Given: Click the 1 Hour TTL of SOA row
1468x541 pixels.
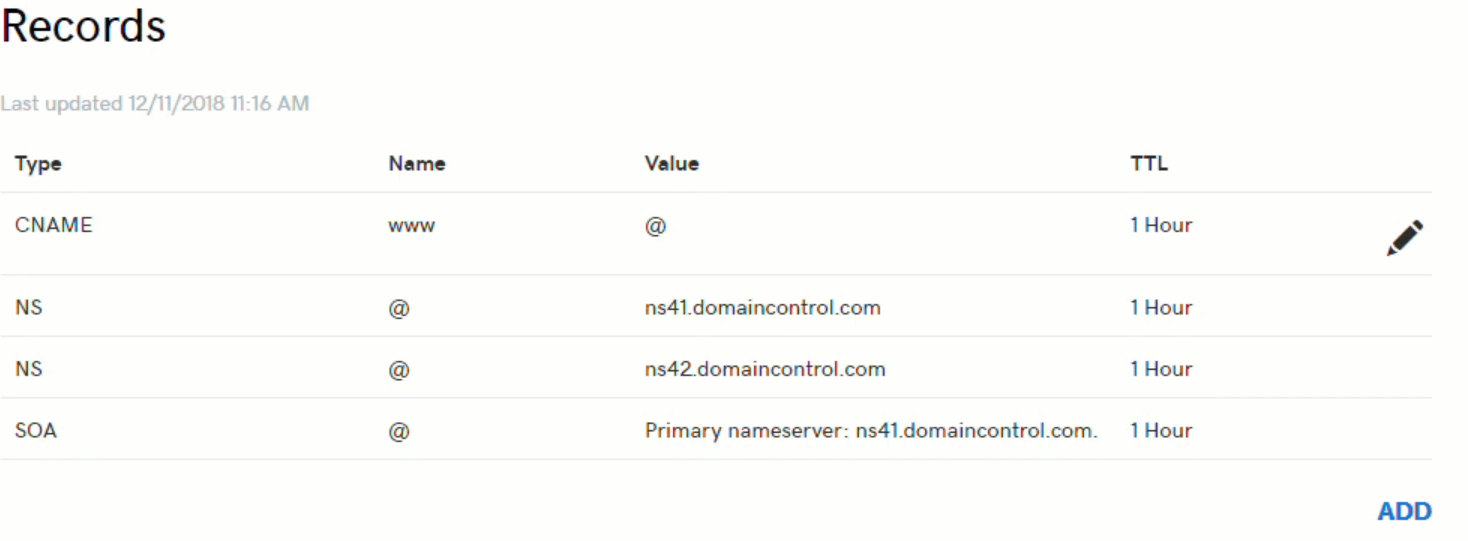Looking at the screenshot, I should click(x=1161, y=431).
